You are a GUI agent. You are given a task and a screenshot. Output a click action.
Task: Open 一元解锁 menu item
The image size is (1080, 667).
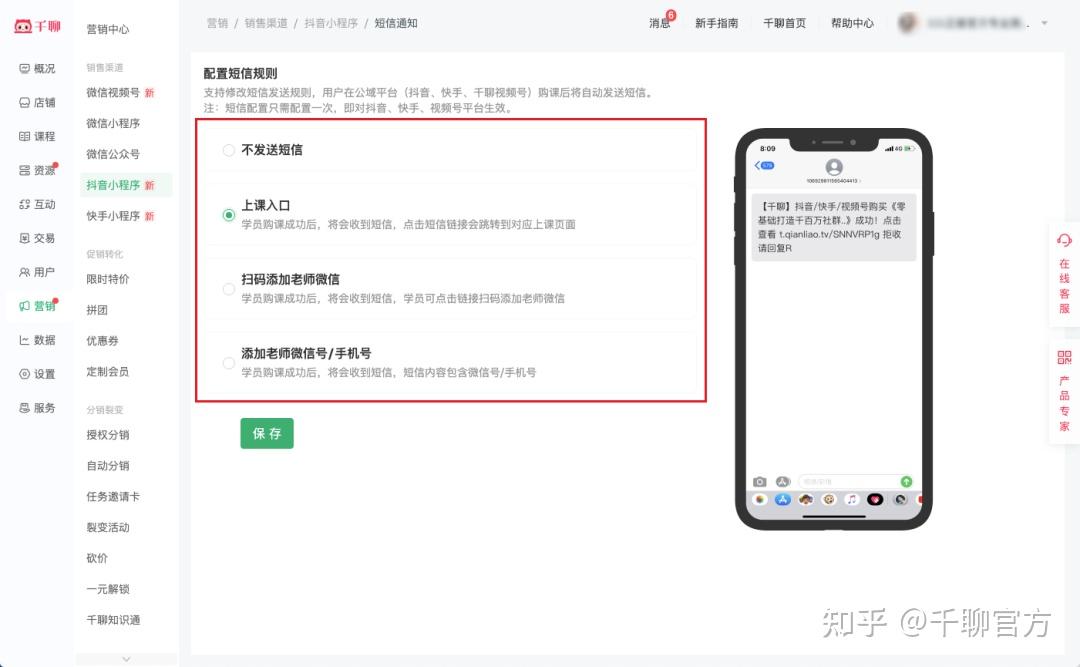pyautogui.click(x=107, y=589)
